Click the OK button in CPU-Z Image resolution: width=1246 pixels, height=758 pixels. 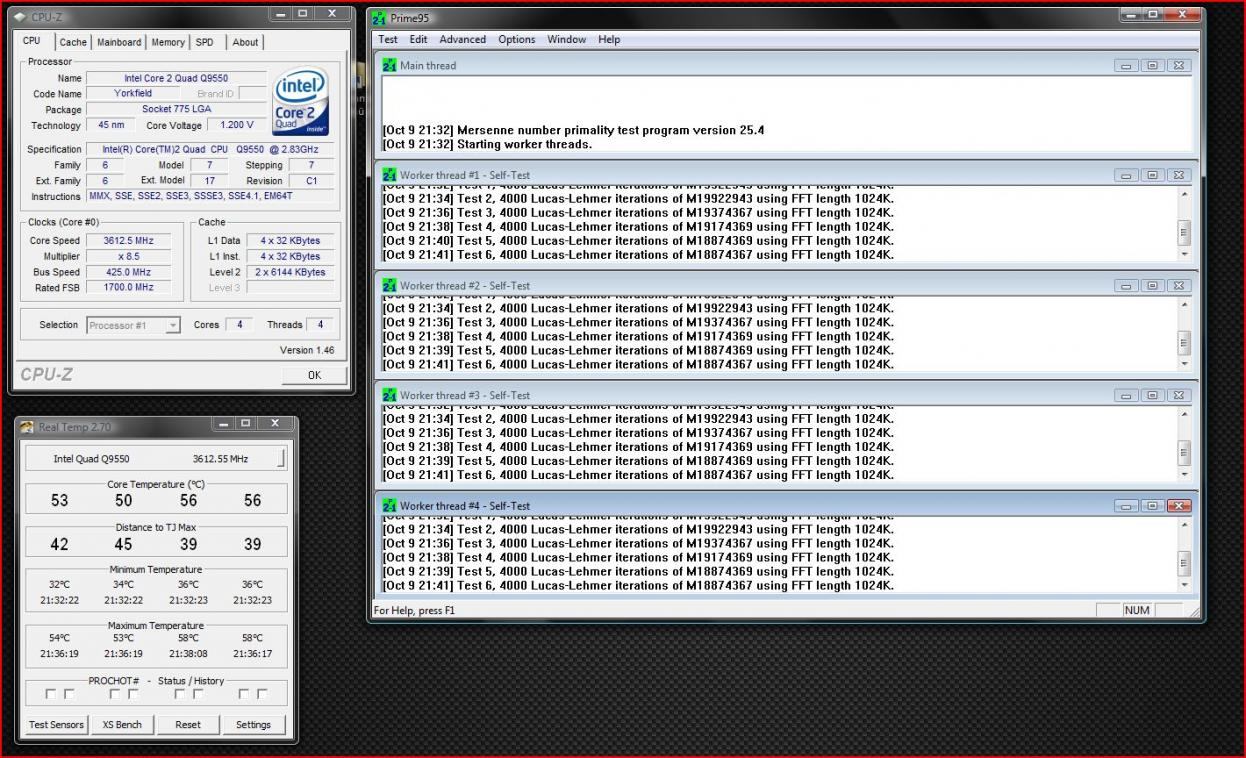click(314, 375)
